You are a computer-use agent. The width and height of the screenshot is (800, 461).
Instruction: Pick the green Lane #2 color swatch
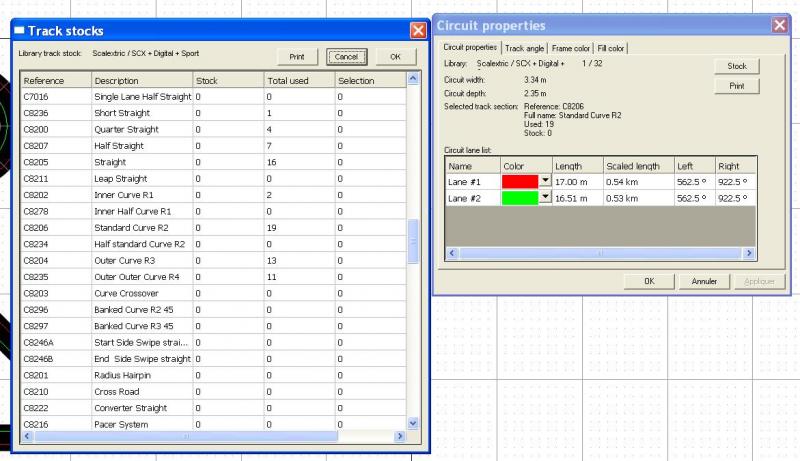tap(519, 198)
